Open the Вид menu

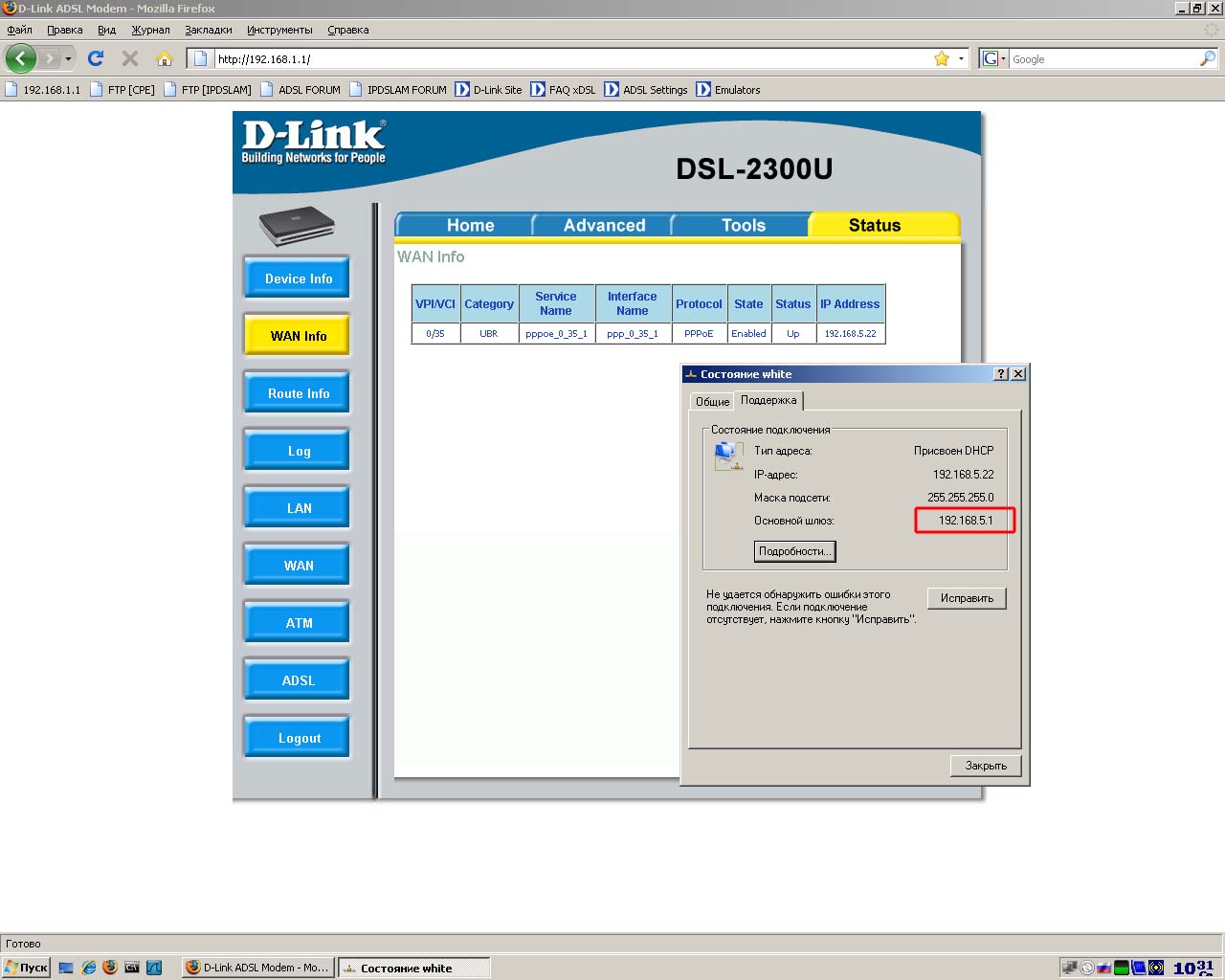coord(106,30)
